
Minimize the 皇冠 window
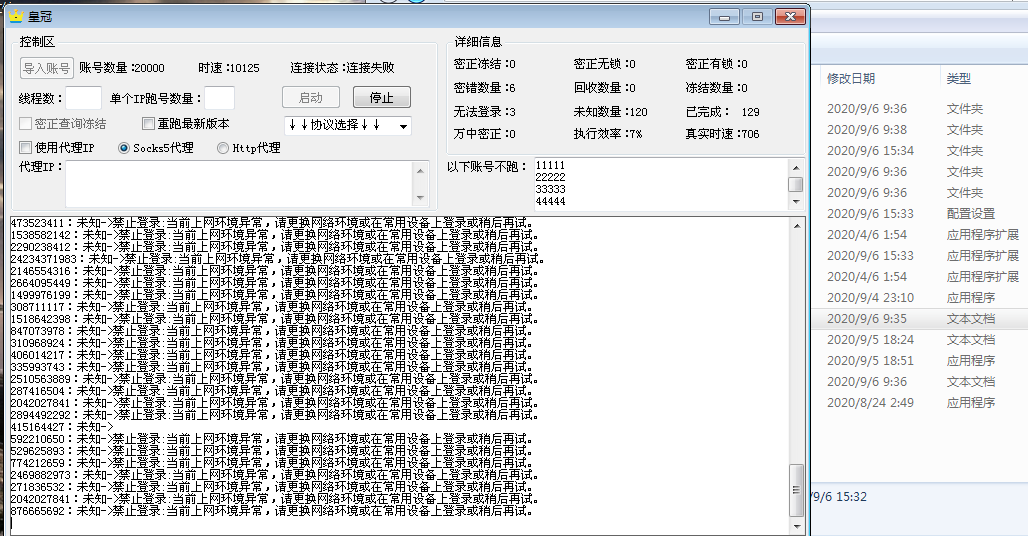[x=726, y=16]
